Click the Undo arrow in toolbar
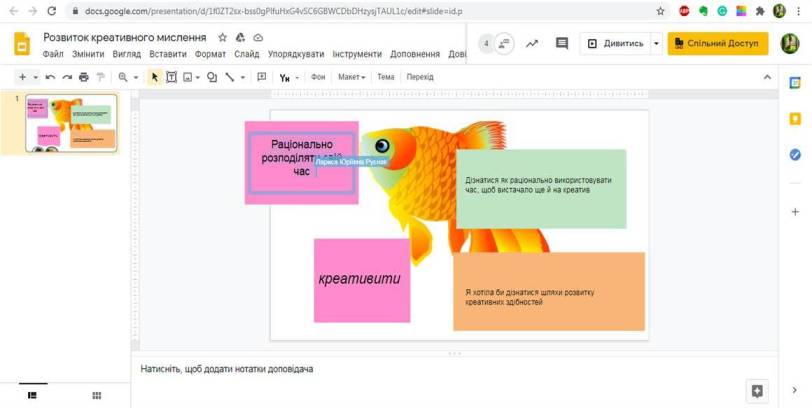This screenshot has width=812, height=408. point(50,77)
